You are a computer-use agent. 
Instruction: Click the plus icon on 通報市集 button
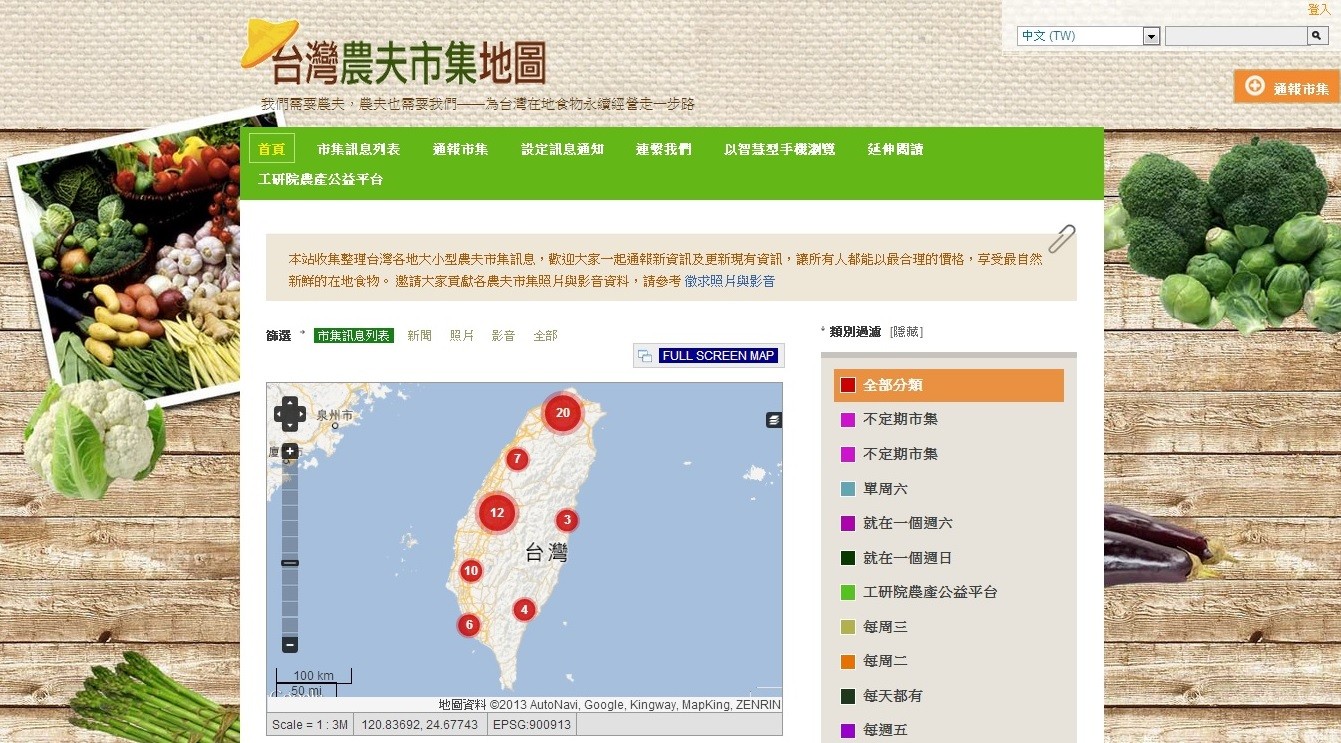(1255, 85)
